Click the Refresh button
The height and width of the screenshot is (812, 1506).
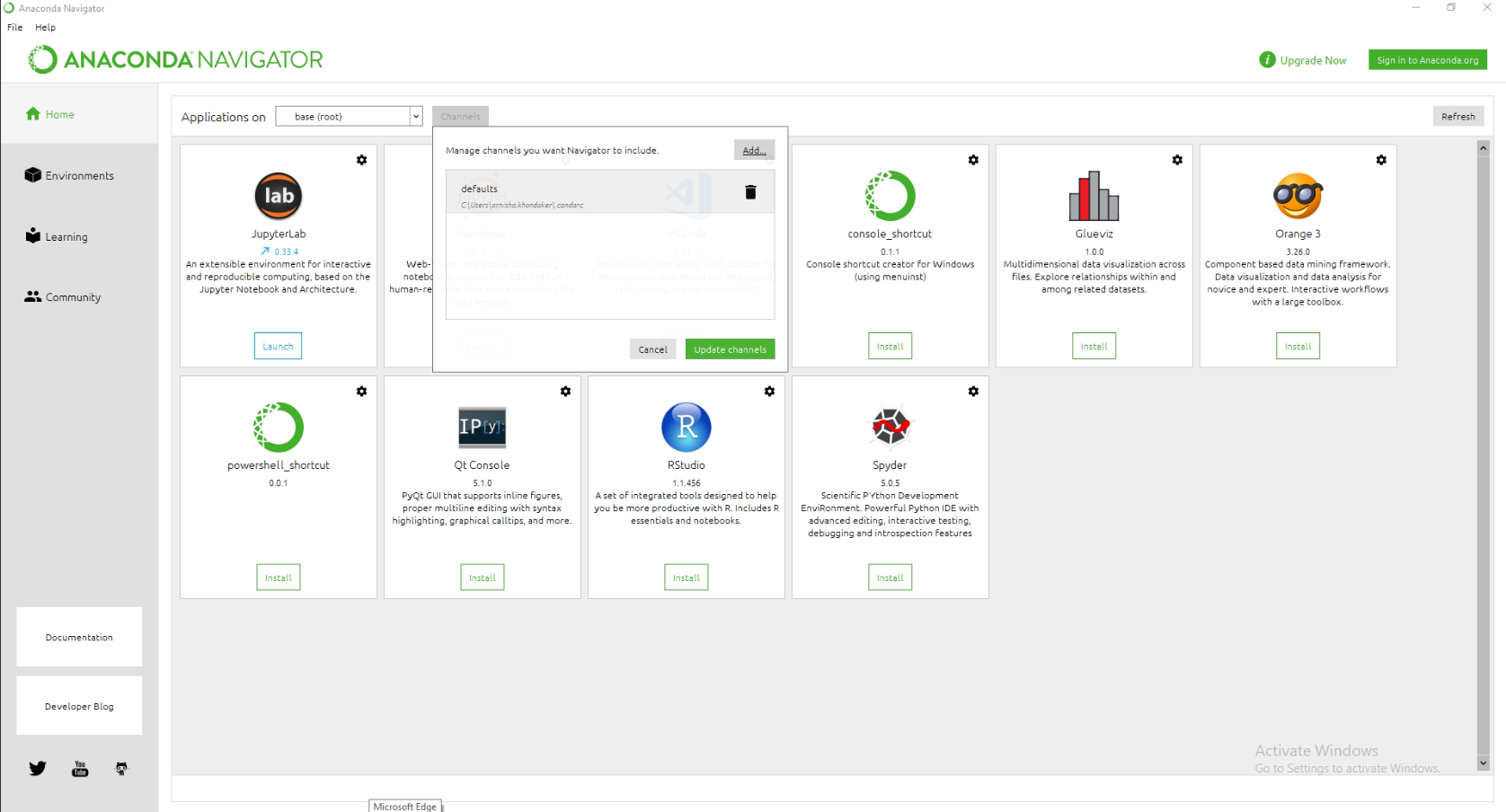1457,116
